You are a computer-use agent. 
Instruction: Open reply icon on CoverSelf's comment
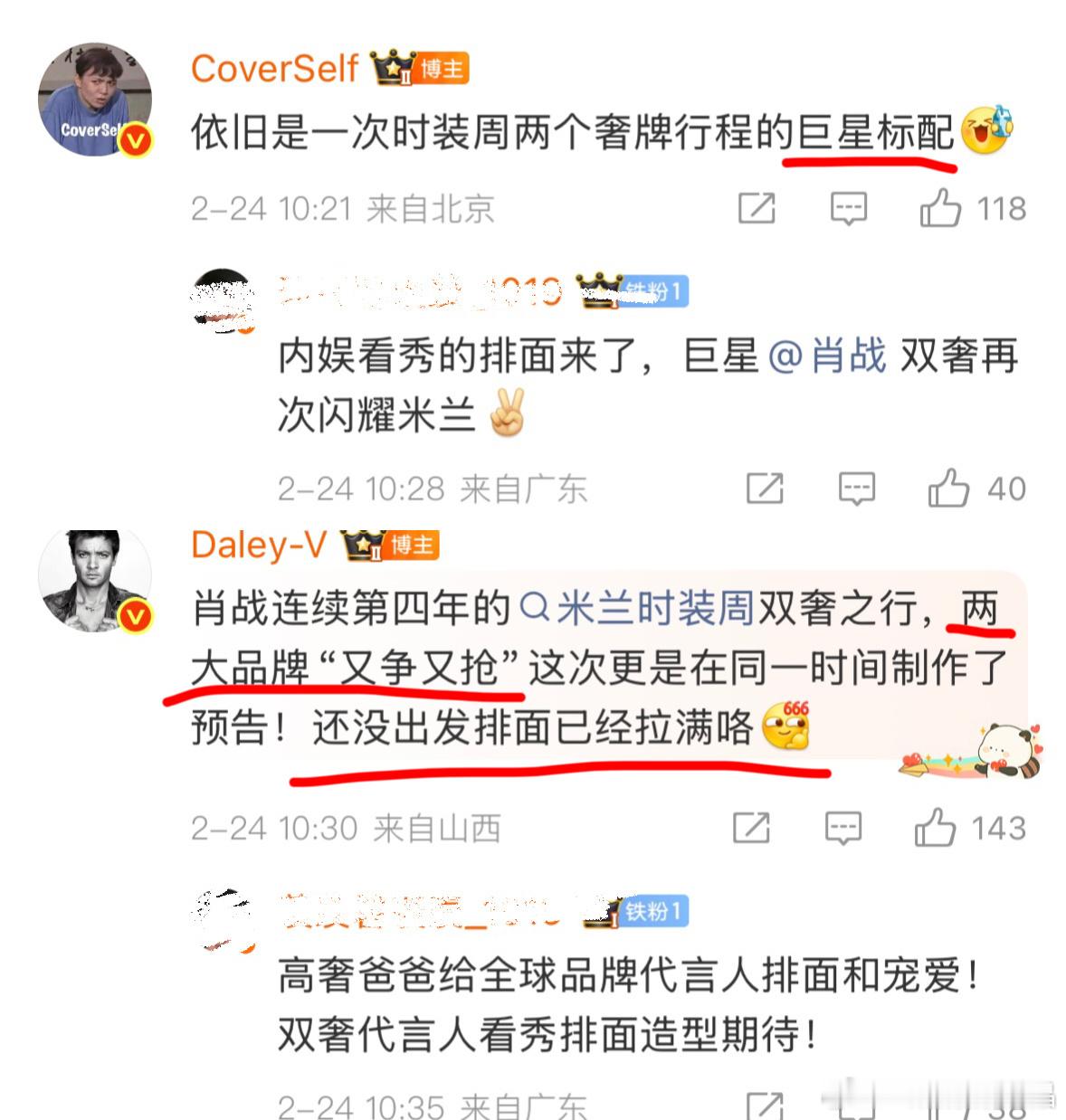848,208
